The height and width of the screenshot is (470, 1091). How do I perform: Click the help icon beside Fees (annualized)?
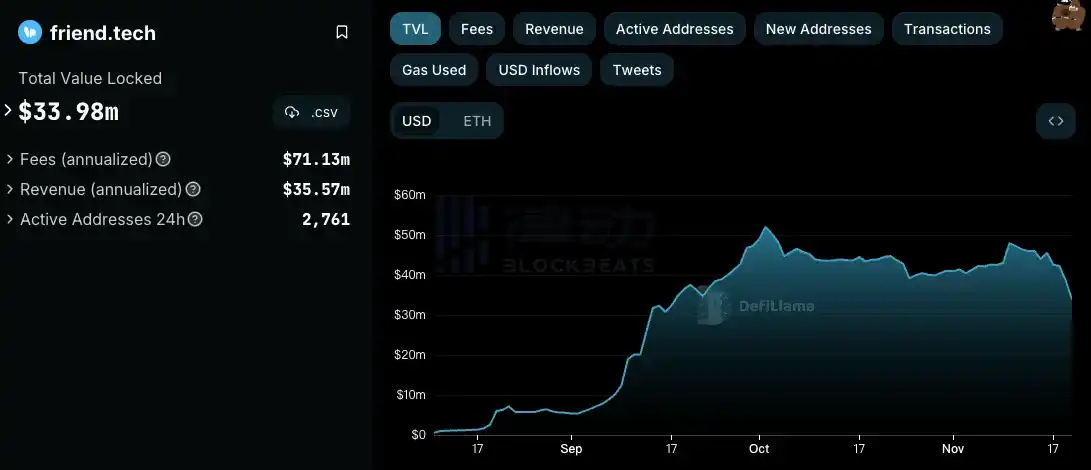click(x=163, y=159)
